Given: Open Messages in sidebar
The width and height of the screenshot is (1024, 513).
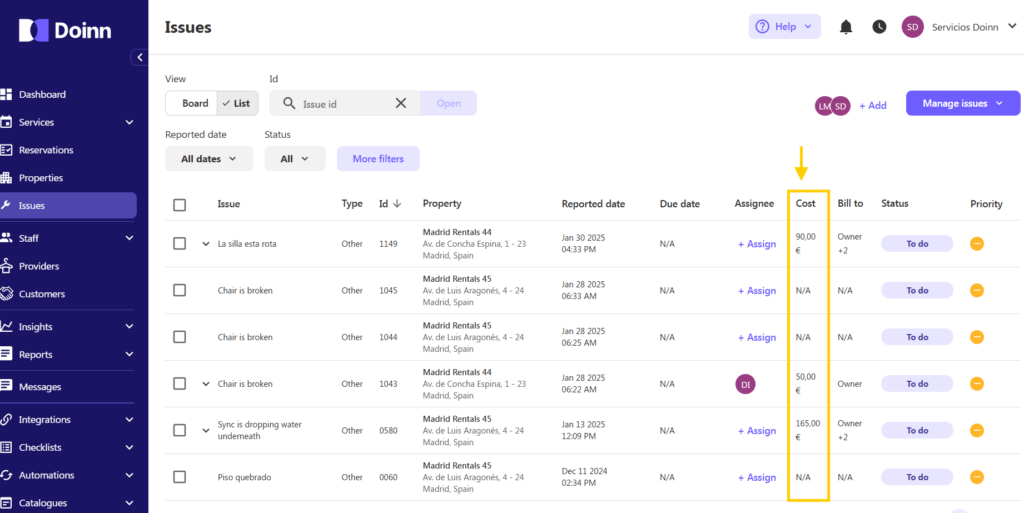Looking at the screenshot, I should pyautogui.click(x=40, y=387).
